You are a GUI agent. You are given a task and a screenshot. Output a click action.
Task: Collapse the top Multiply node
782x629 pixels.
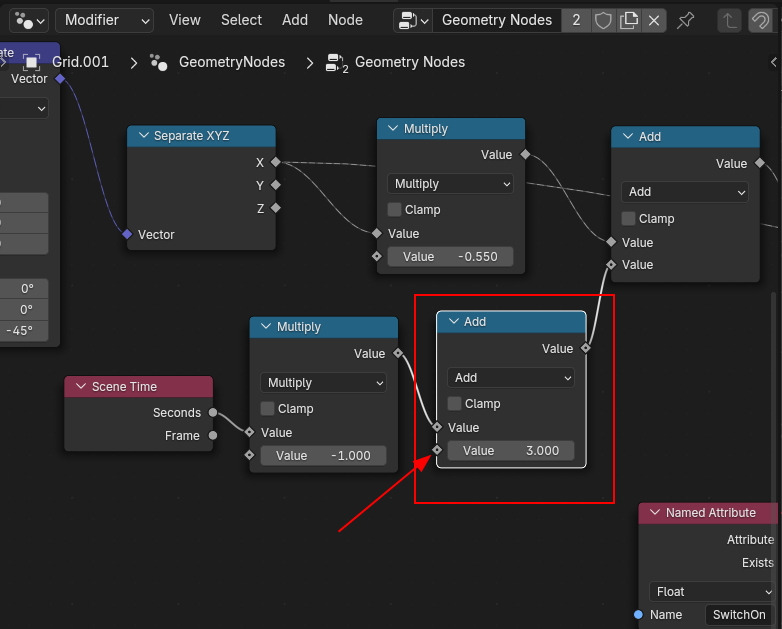point(393,129)
